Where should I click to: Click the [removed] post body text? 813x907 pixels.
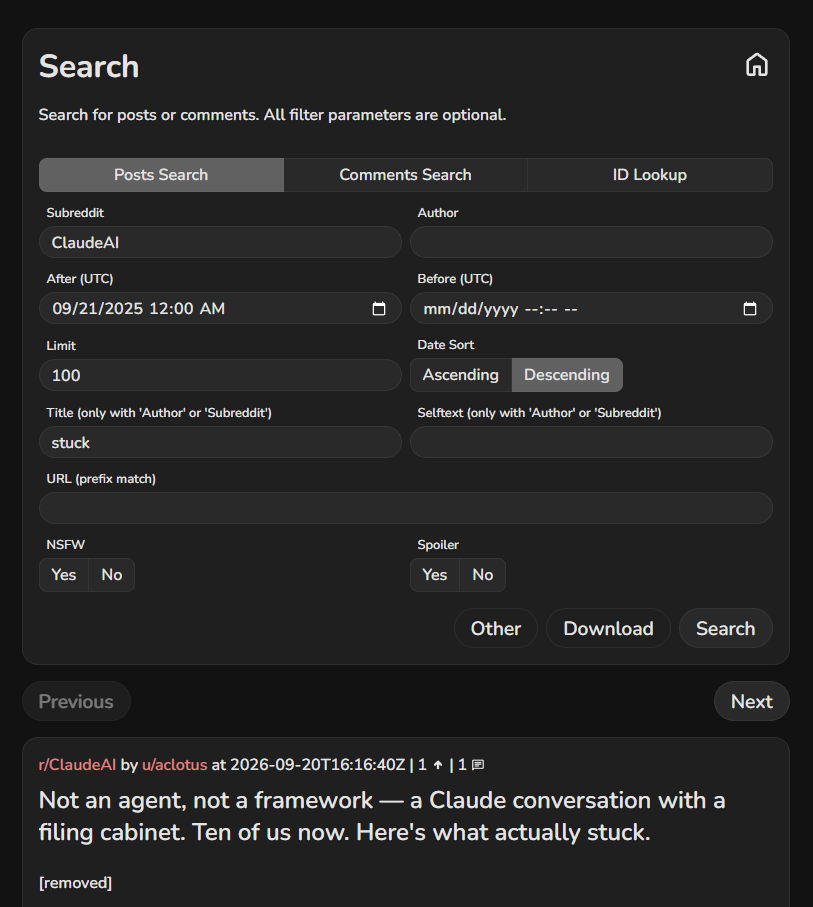click(x=75, y=883)
